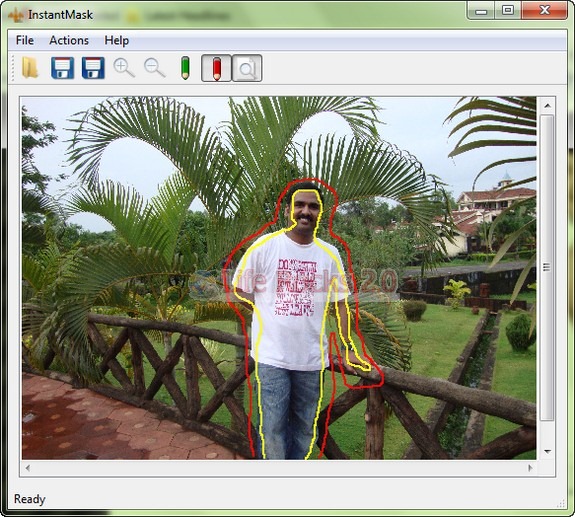This screenshot has width=575, height=517.
Task: Click the horizontal scrollbar right arrow
Action: 530,468
